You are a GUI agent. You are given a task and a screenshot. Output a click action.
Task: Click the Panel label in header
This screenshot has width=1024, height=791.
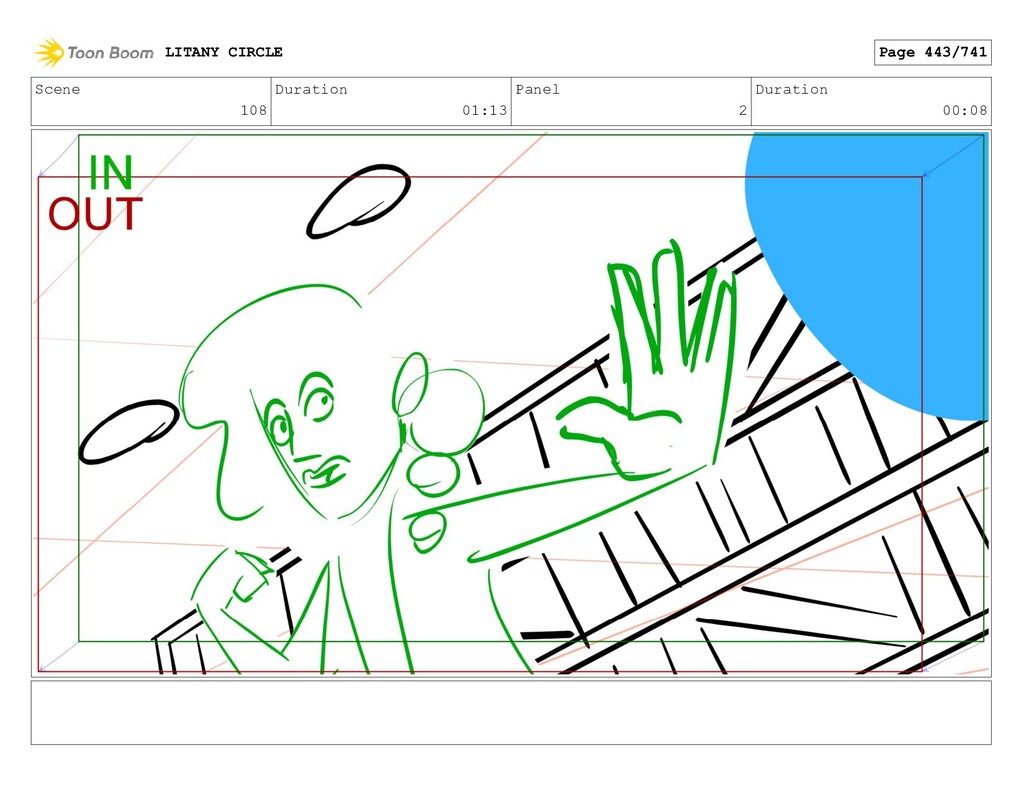pyautogui.click(x=537, y=89)
